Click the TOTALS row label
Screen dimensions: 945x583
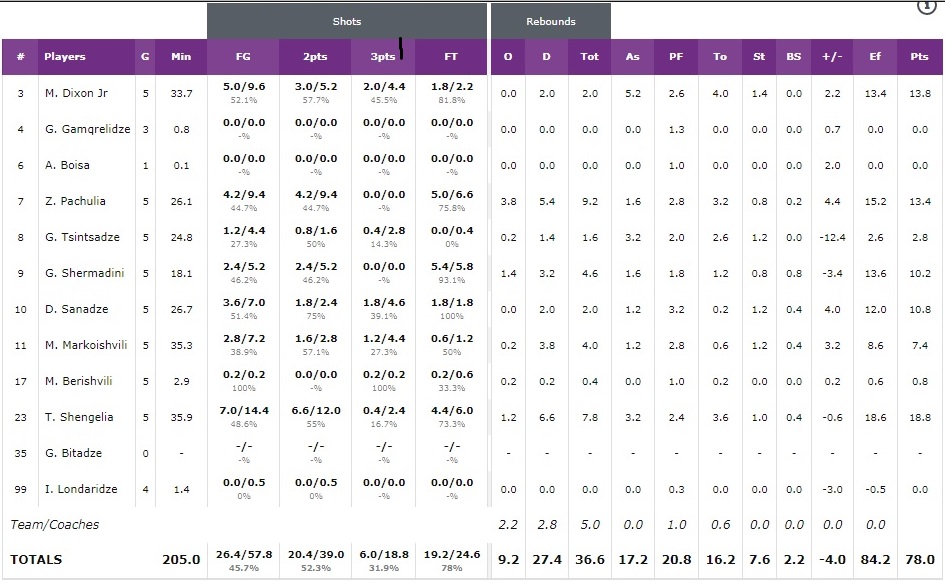36,560
